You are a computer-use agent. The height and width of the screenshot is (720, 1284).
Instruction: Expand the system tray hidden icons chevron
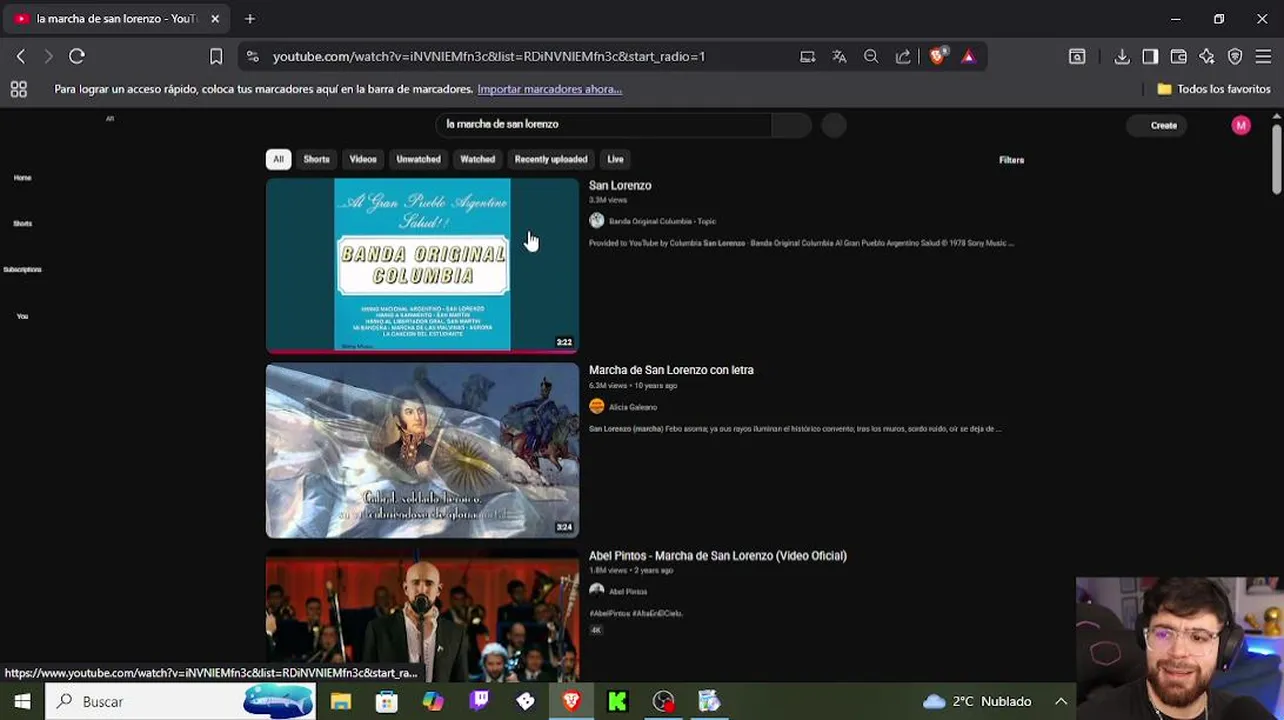coord(1061,701)
